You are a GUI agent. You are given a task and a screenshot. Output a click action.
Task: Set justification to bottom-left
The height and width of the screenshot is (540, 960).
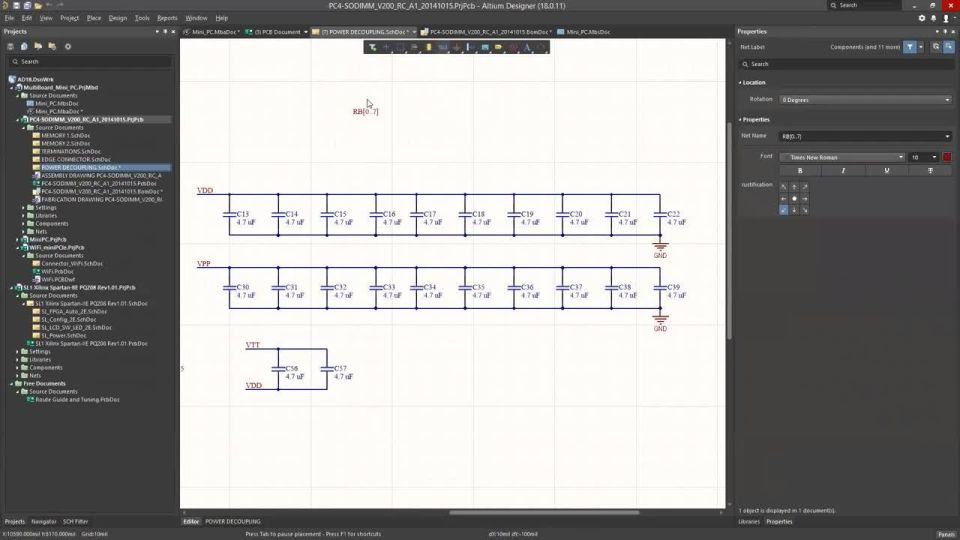coord(784,210)
